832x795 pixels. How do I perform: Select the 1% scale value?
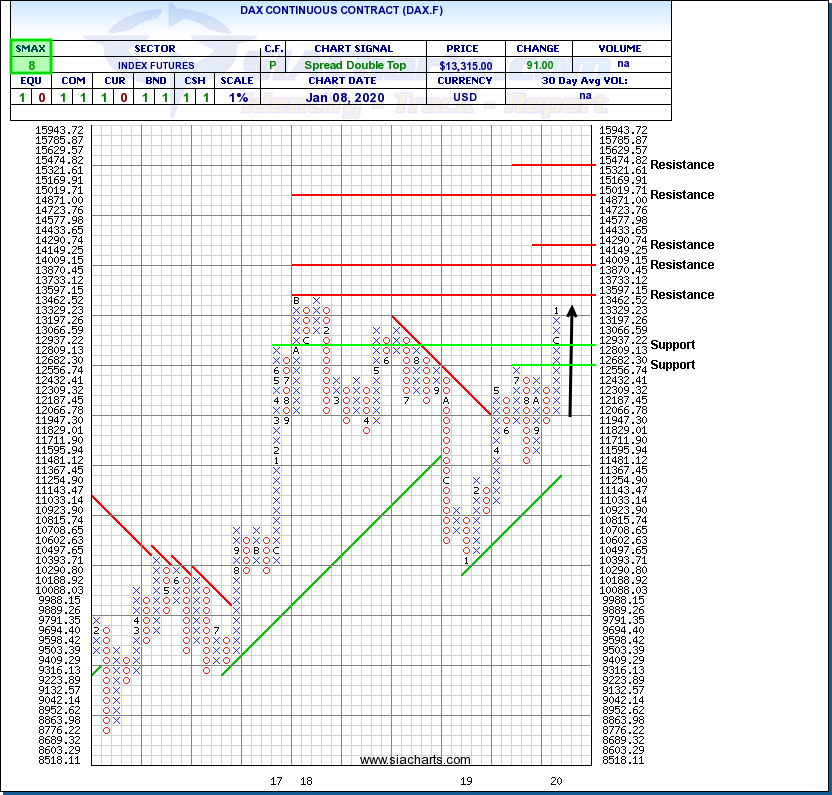[x=237, y=98]
